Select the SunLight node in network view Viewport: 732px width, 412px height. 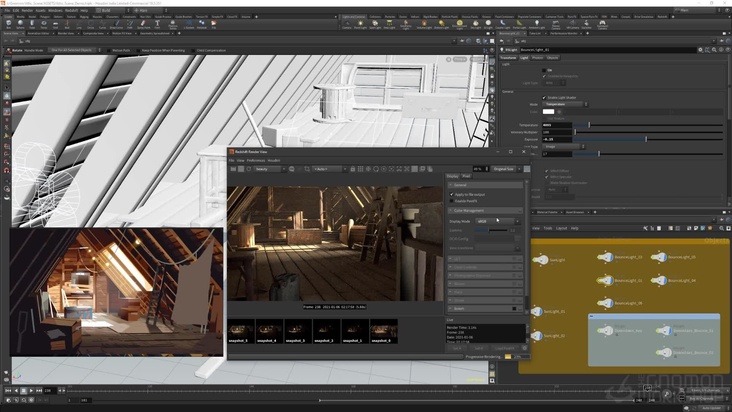tap(540, 260)
